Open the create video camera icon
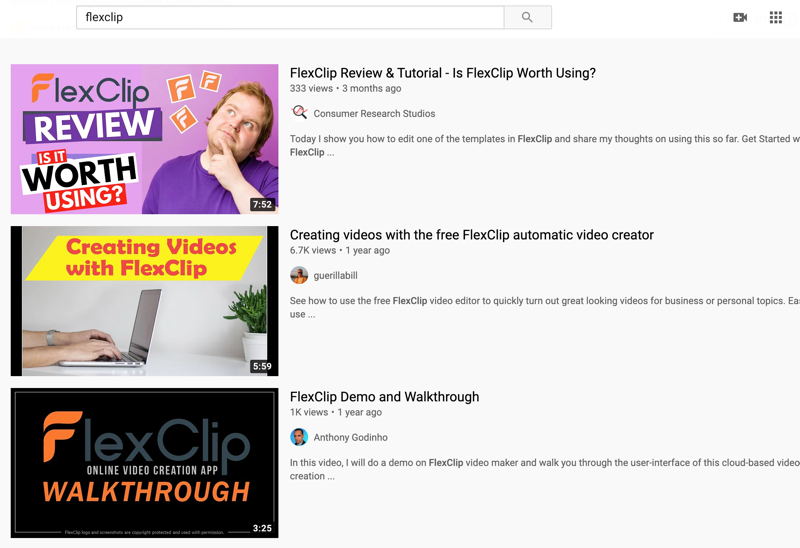The width and height of the screenshot is (800, 548). coord(740,18)
